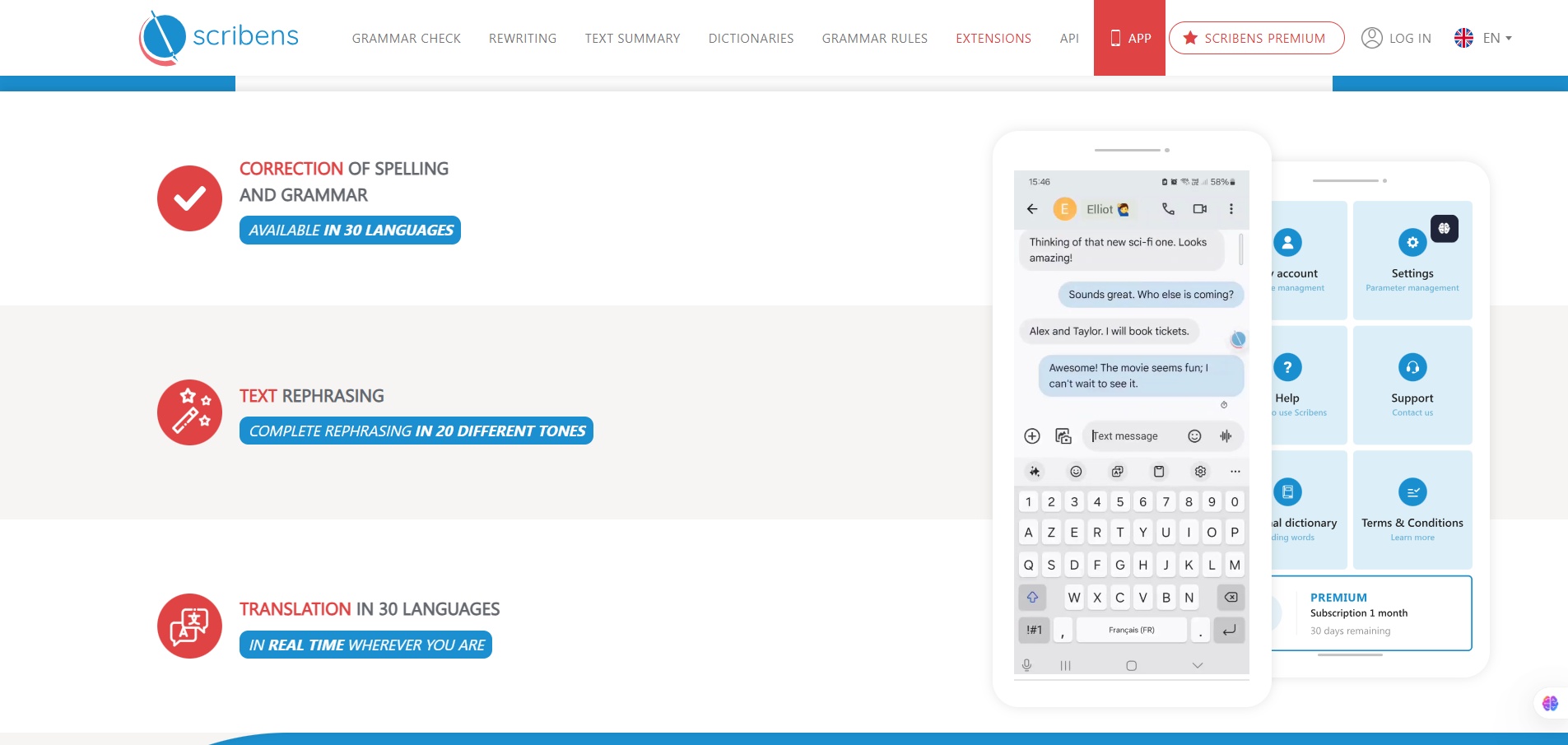Click the floating brain icon at the page edge

(x=1551, y=703)
